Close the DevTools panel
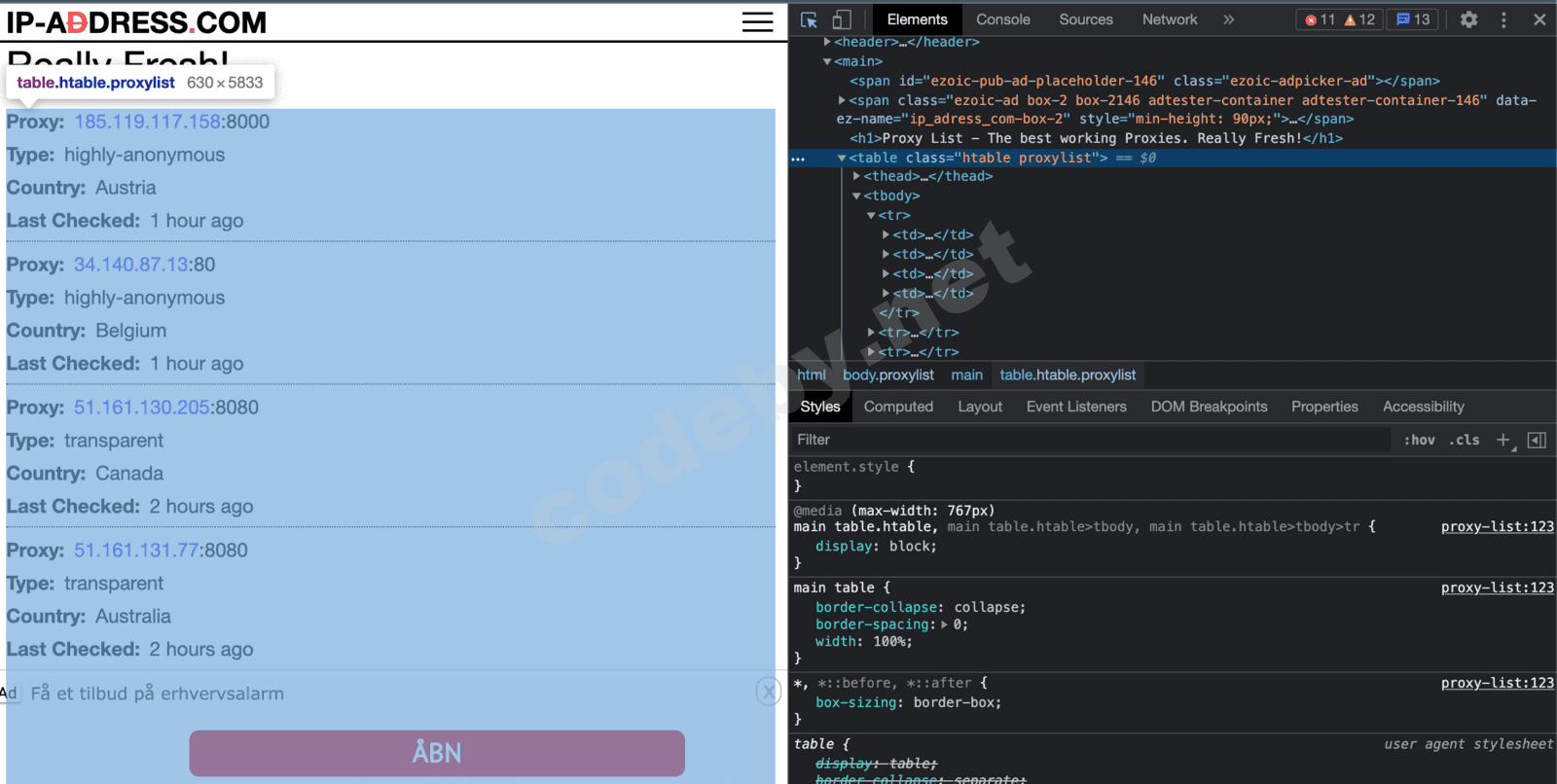The height and width of the screenshot is (784, 1557). 1539,19
